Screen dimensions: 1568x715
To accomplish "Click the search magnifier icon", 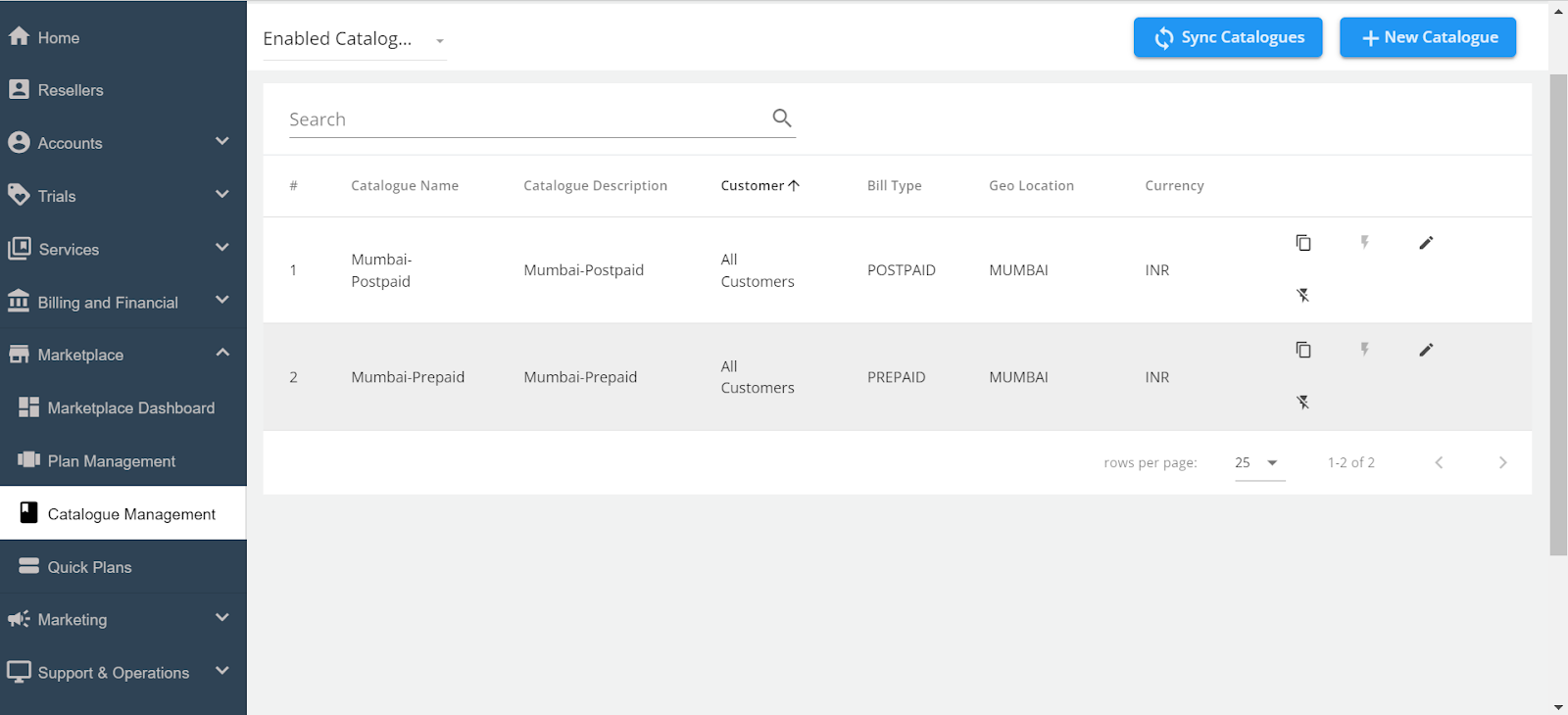I will coord(781,119).
